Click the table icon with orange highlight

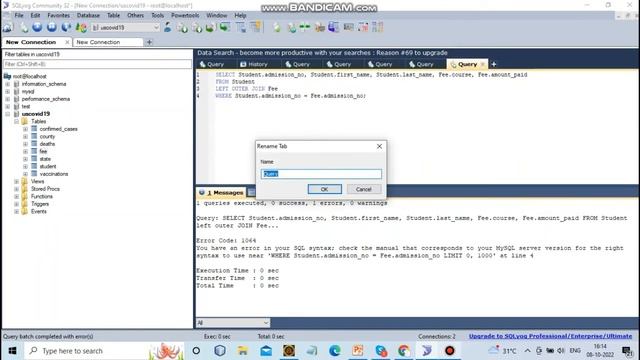(256, 27)
